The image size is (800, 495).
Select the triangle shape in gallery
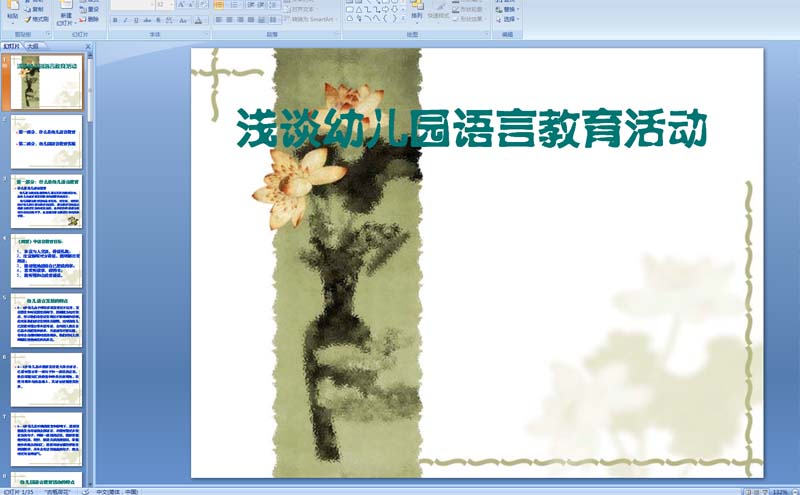[359, 10]
